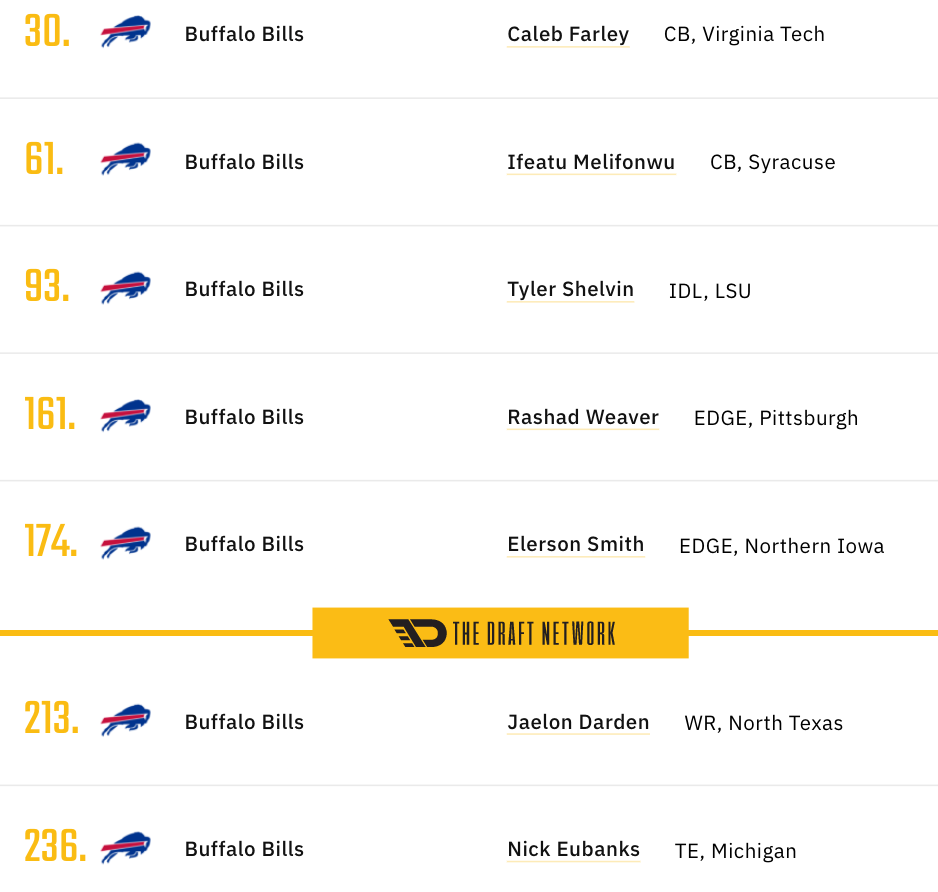This screenshot has height=892, width=938.
Task: Open Nick Eubanks player profile
Action: (x=573, y=850)
